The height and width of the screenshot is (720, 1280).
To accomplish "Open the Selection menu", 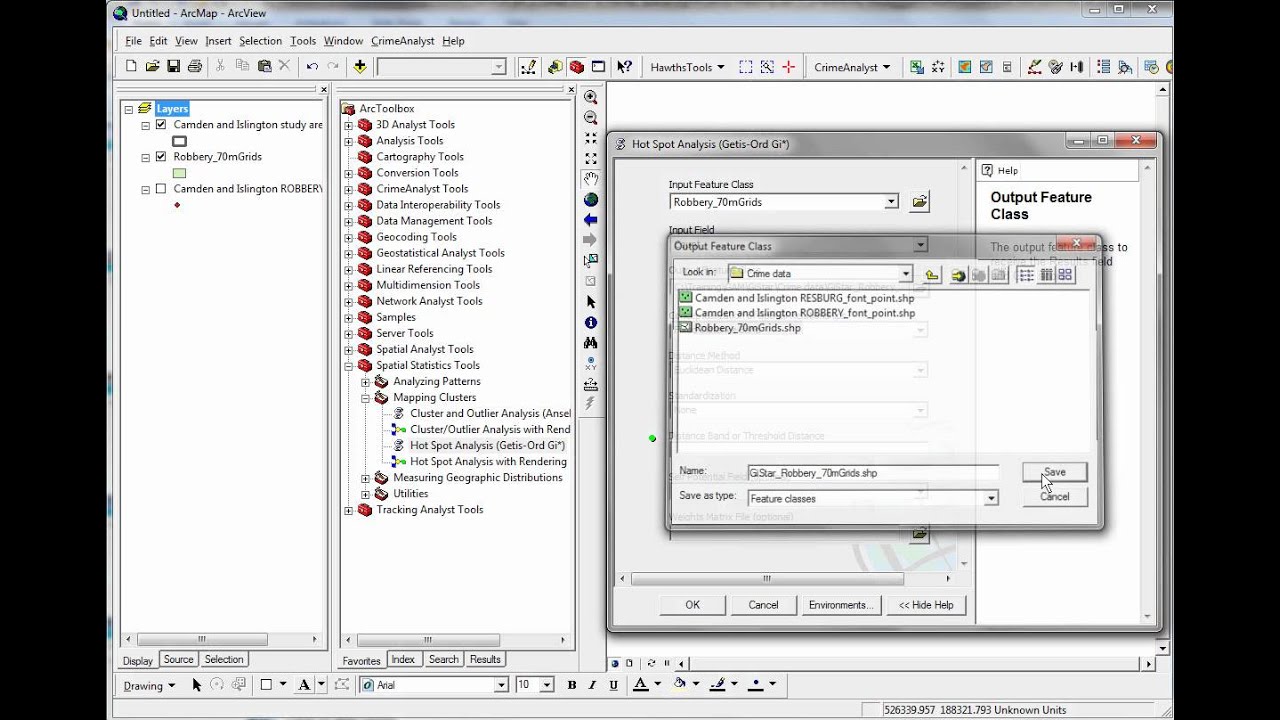I will 260,41.
